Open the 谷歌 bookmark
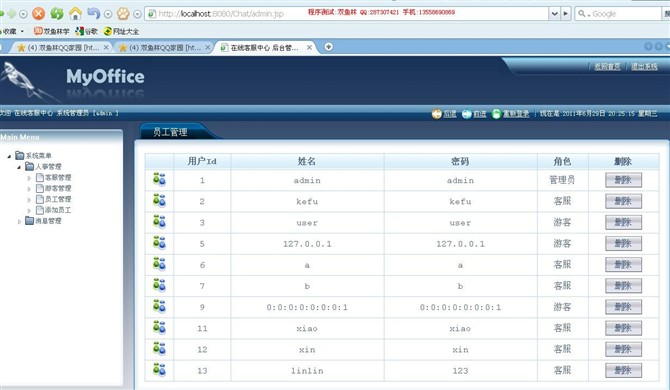This screenshot has width=670, height=390. click(86, 31)
